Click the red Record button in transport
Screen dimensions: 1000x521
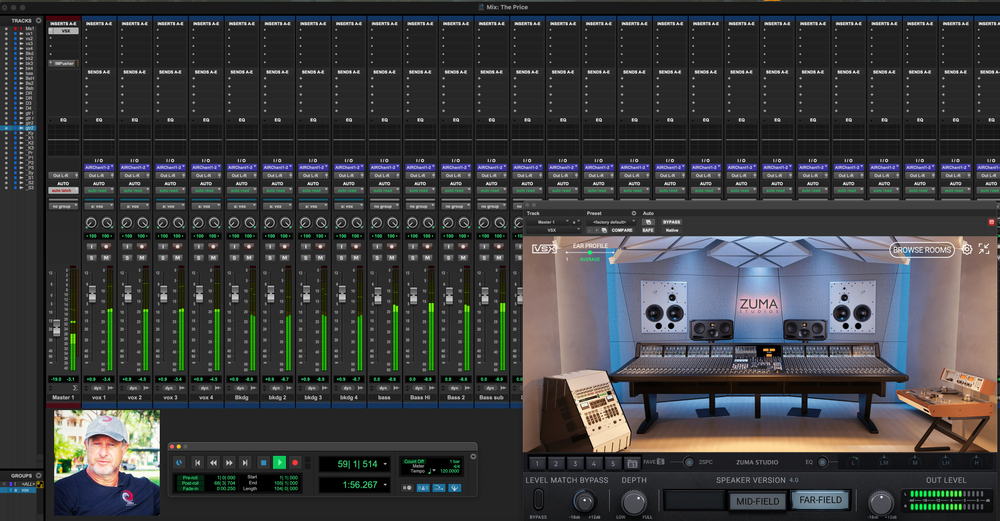[295, 462]
